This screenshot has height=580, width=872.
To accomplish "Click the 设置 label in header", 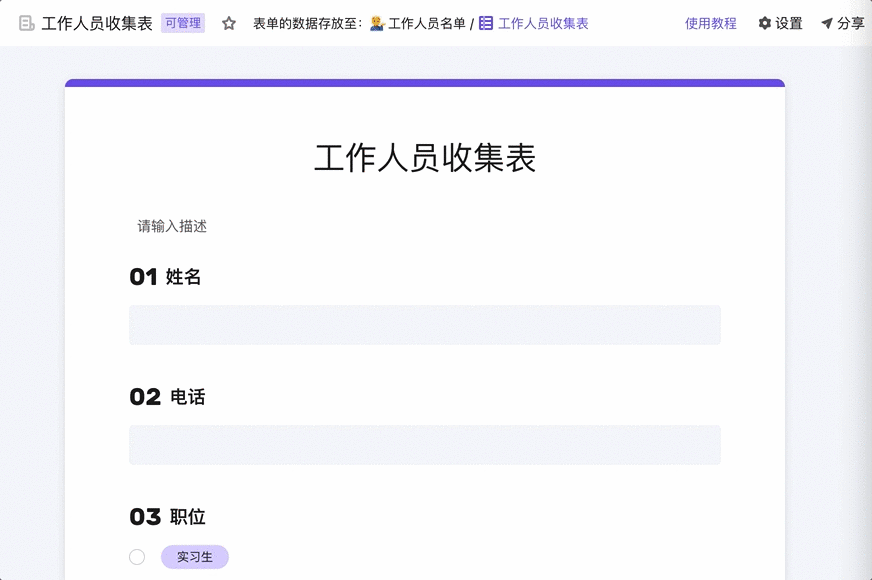I will click(789, 23).
